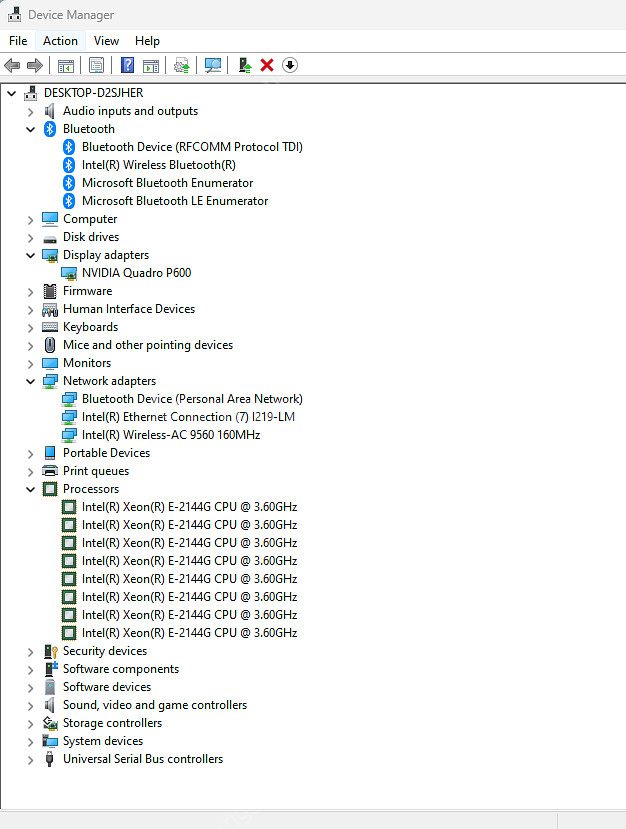Click the Device Manager title bar icon
Screen dimensions: 626x829
coord(15,14)
